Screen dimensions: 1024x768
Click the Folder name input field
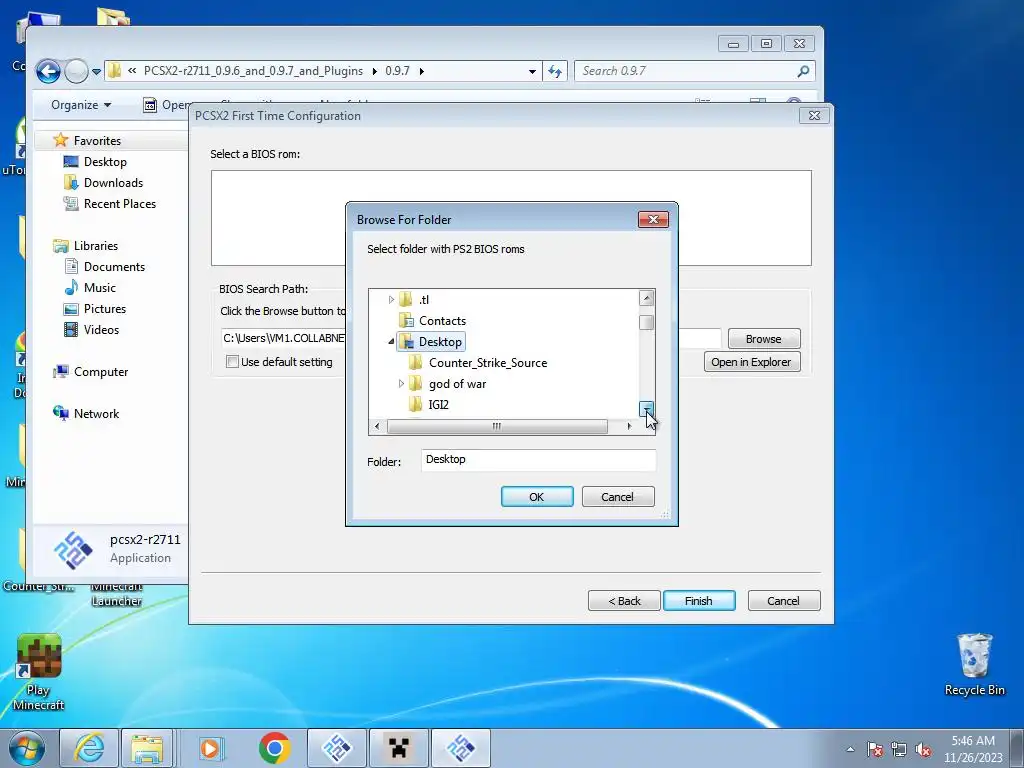[x=538, y=460]
